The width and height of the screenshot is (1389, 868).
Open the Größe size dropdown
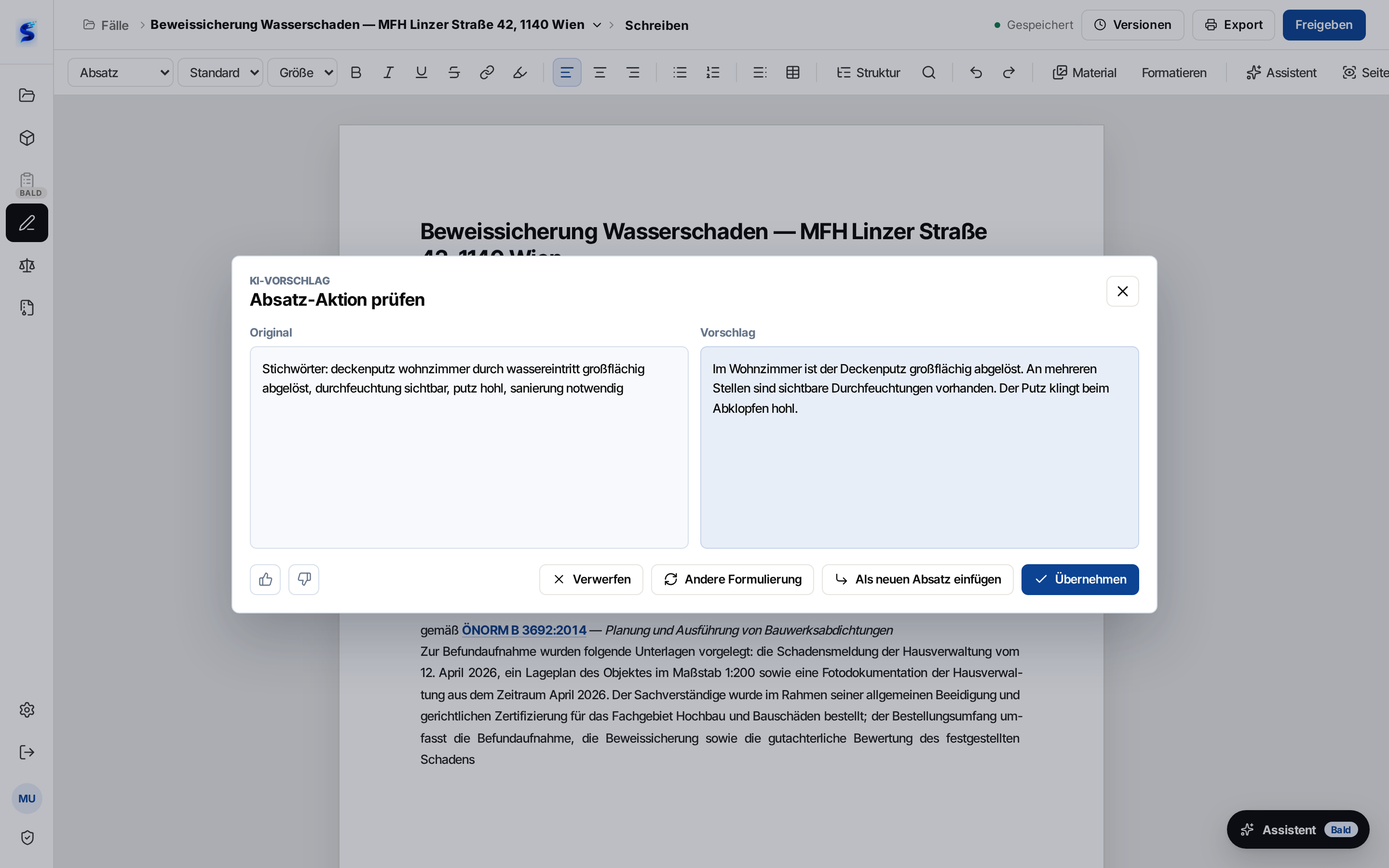[x=302, y=72]
